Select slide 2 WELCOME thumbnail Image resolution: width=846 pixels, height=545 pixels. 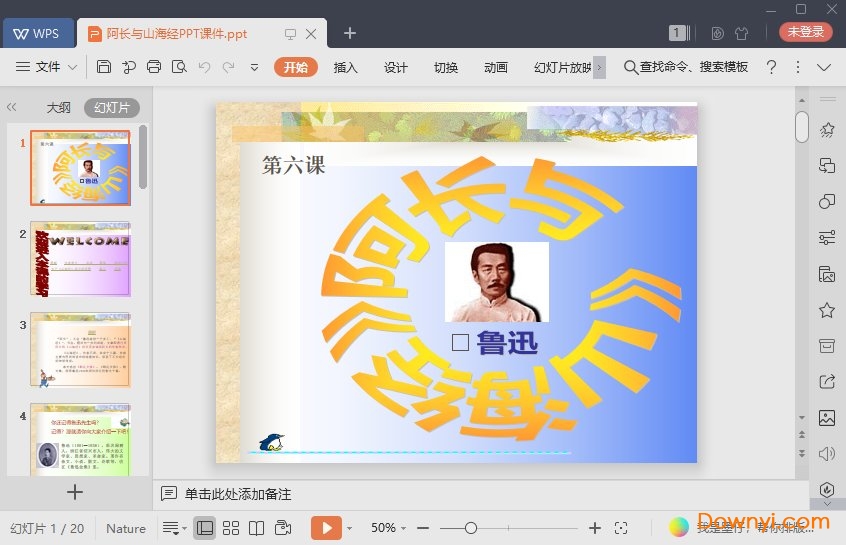80,258
